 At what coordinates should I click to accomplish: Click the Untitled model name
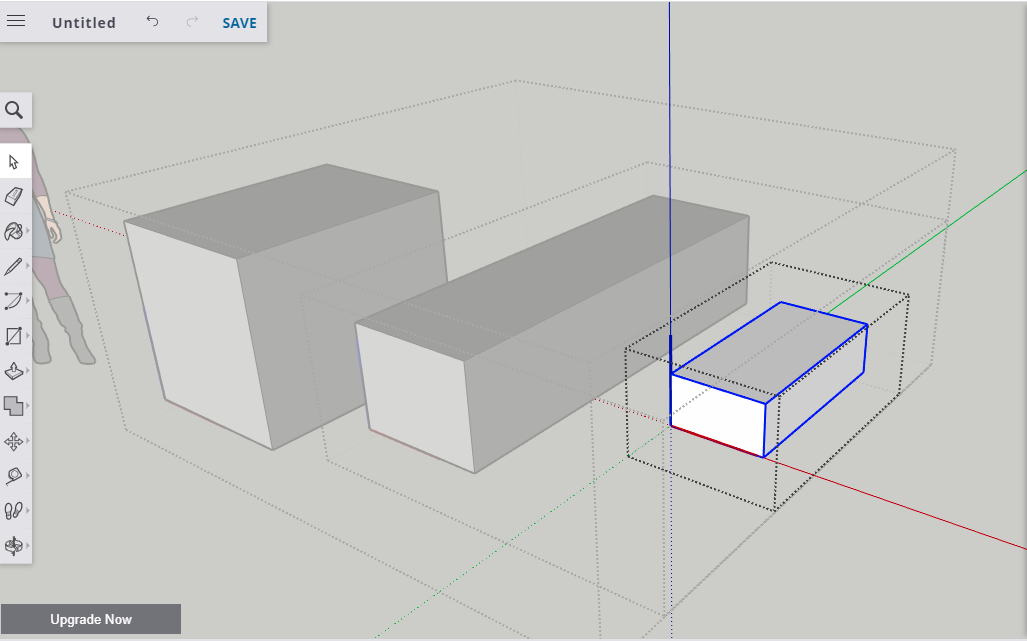click(84, 23)
